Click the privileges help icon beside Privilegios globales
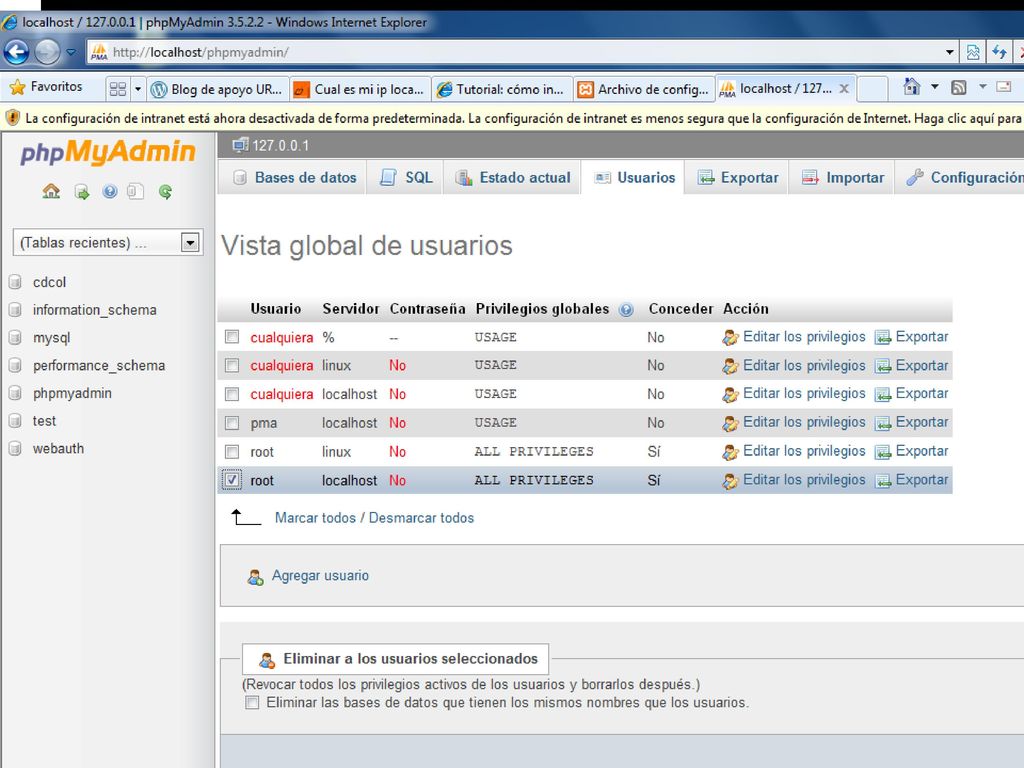The width and height of the screenshot is (1024, 768). click(x=626, y=310)
